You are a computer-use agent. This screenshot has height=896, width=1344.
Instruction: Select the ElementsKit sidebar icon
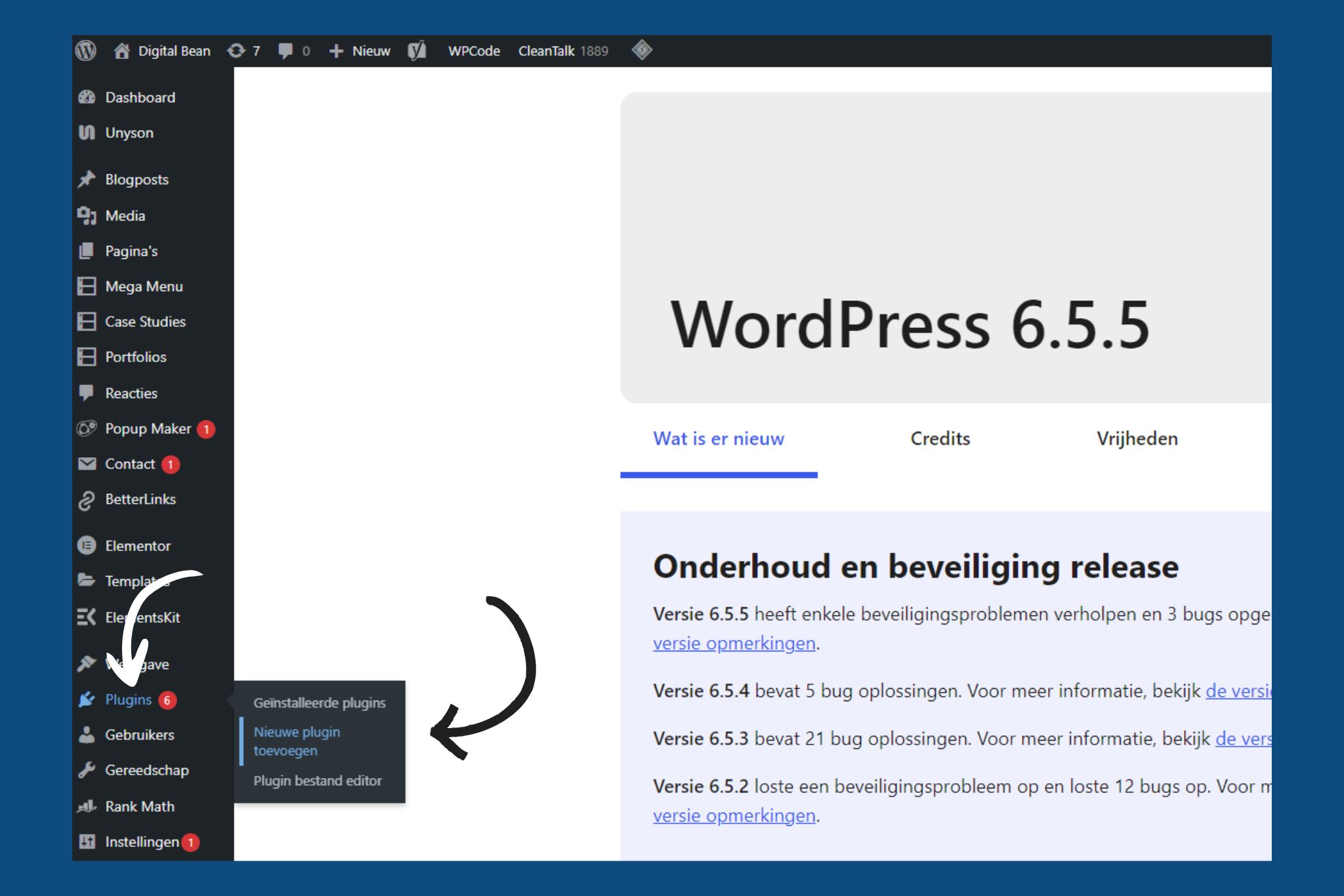coord(87,617)
